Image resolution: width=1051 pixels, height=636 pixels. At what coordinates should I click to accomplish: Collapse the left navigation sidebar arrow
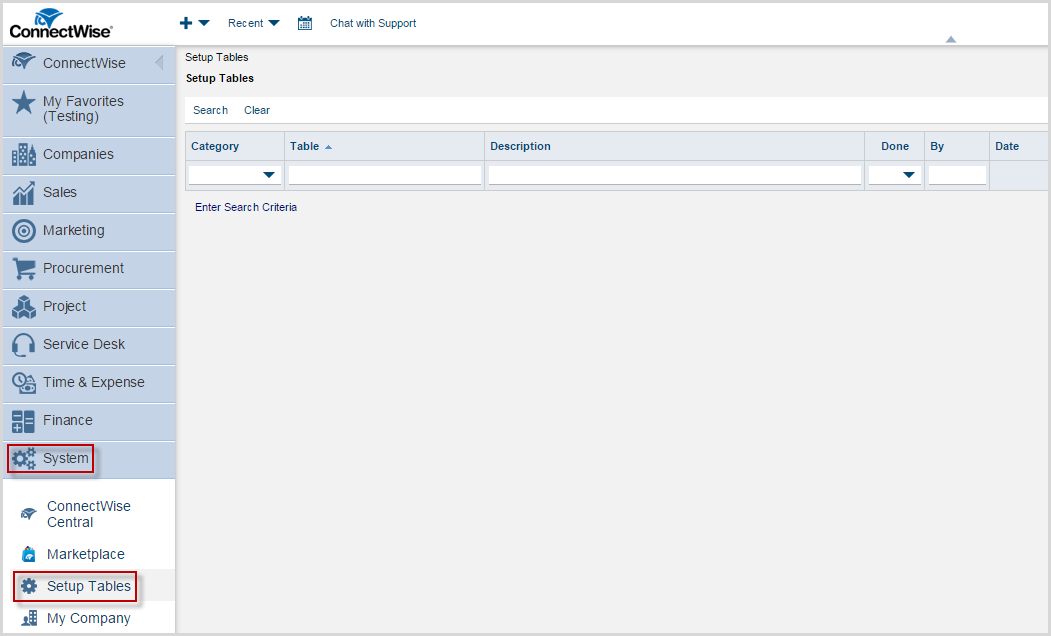tap(159, 63)
